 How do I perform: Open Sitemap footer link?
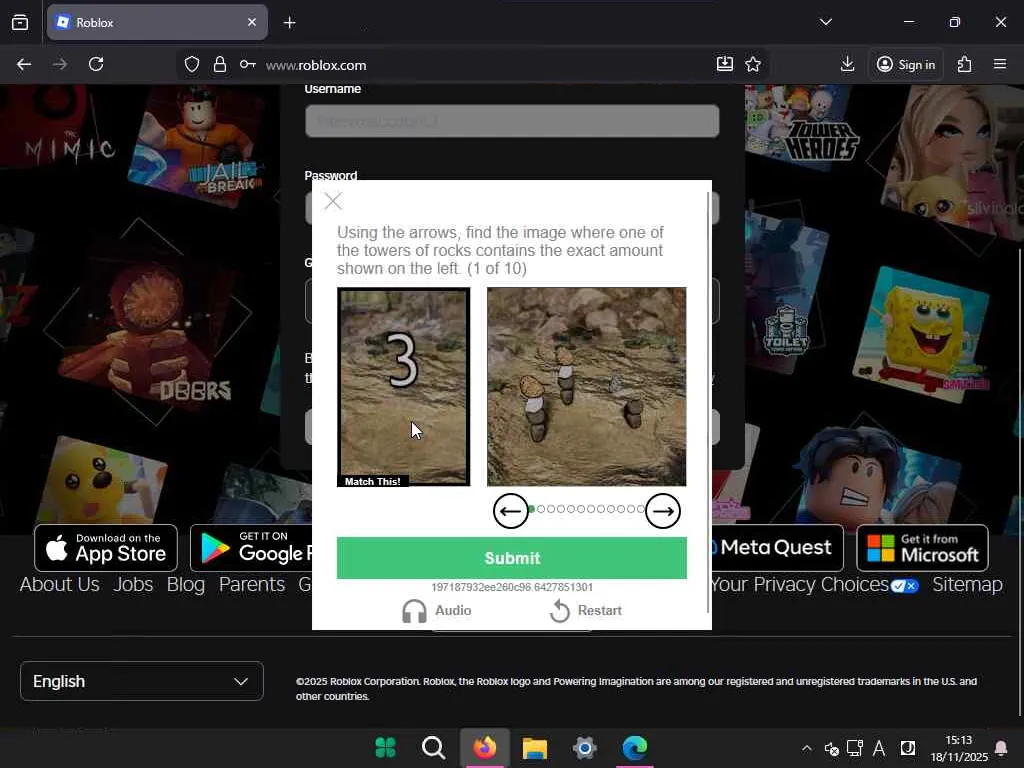point(967,584)
